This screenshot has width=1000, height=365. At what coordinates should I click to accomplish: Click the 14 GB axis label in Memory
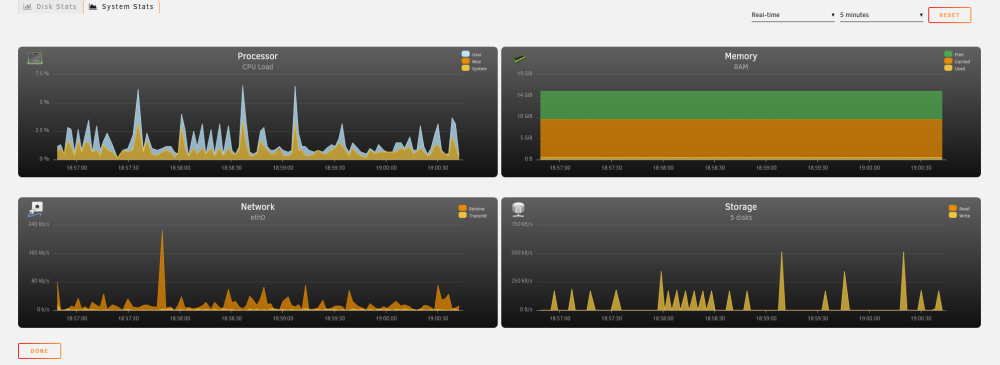click(x=524, y=95)
